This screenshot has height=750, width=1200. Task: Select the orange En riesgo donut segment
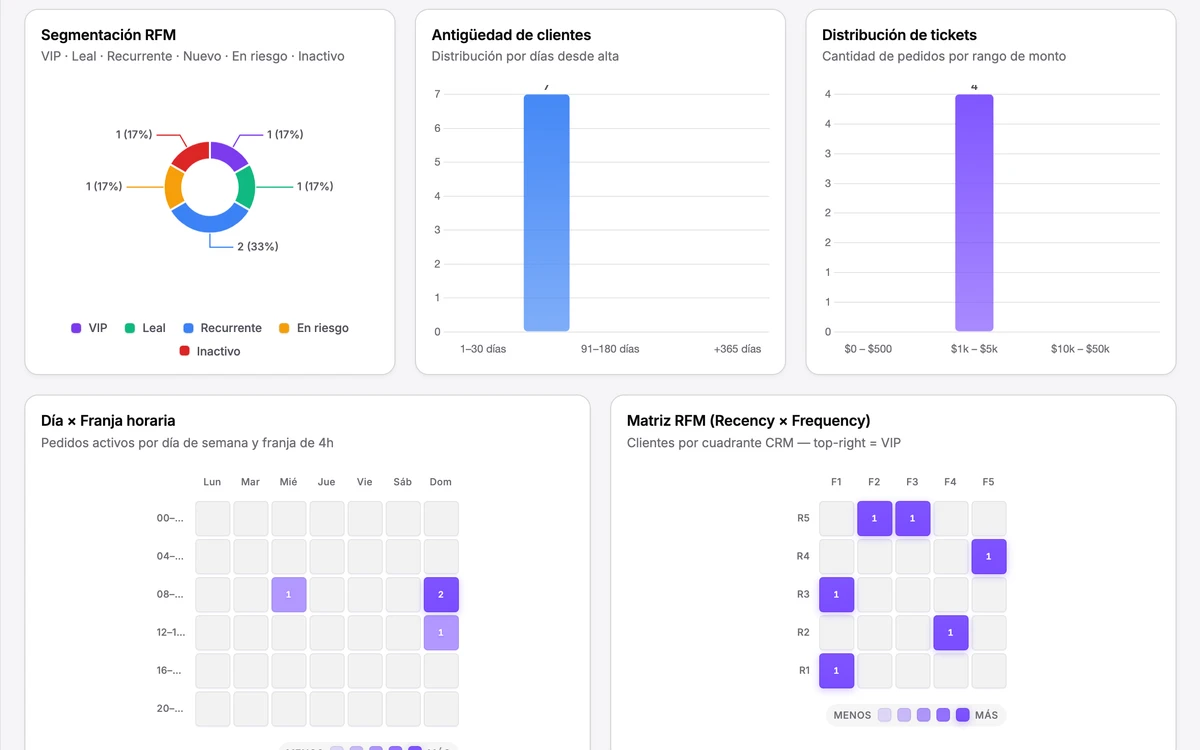coord(174,187)
